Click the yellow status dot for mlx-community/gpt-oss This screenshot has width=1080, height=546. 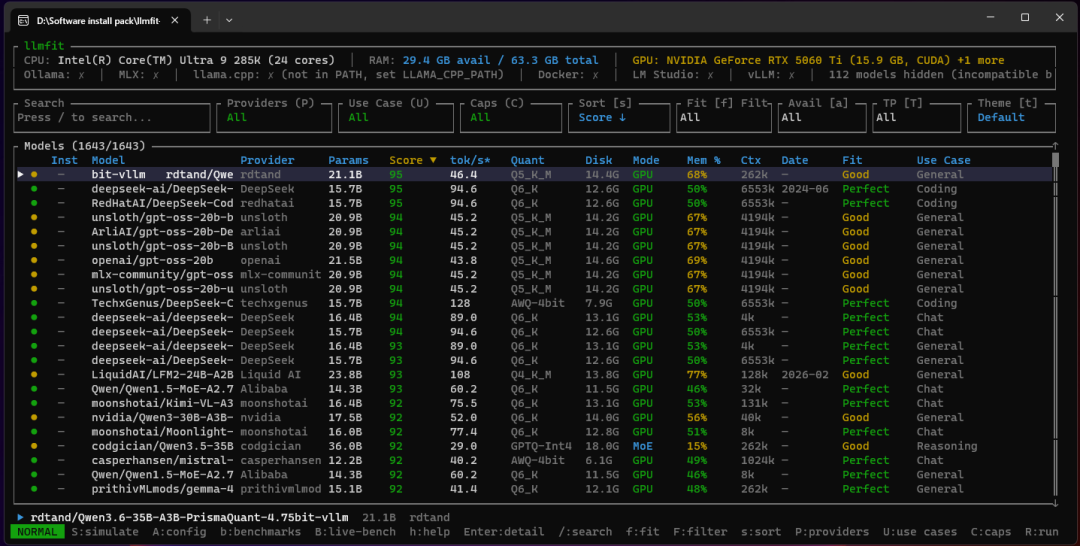pyautogui.click(x=34, y=275)
